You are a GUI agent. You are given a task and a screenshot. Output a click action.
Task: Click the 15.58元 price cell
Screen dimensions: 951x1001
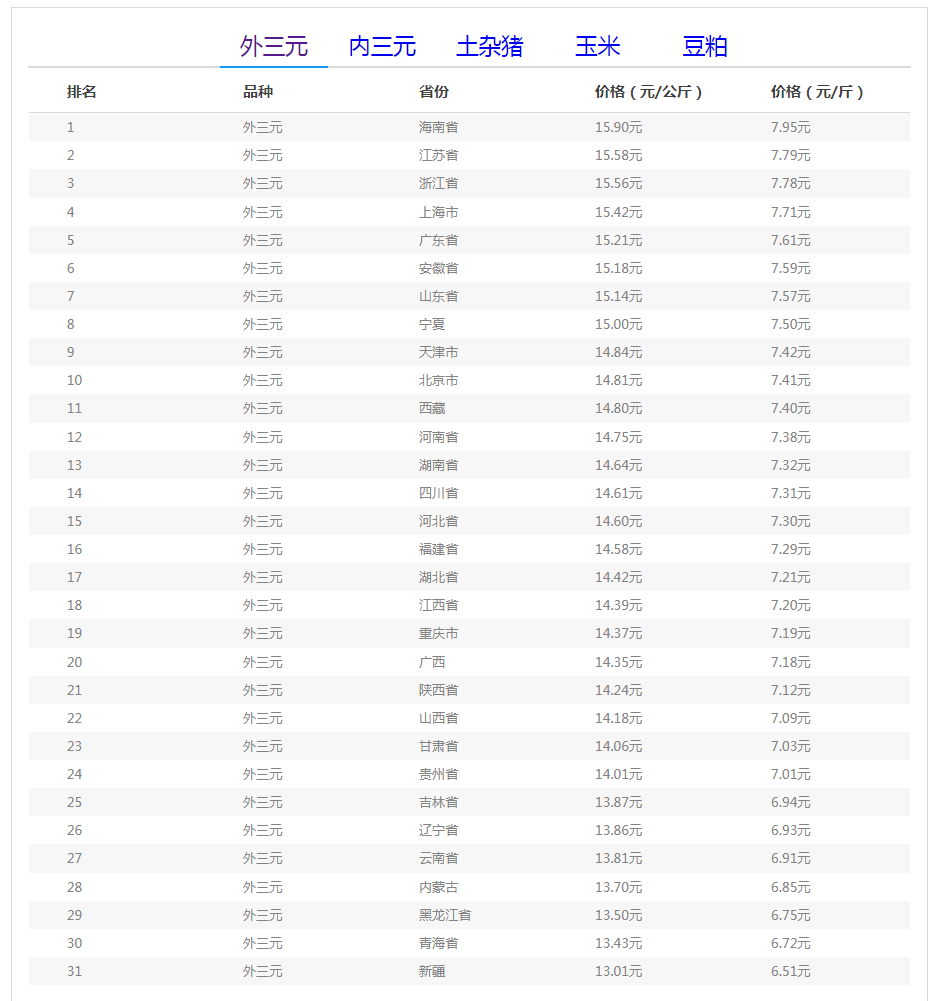click(618, 155)
